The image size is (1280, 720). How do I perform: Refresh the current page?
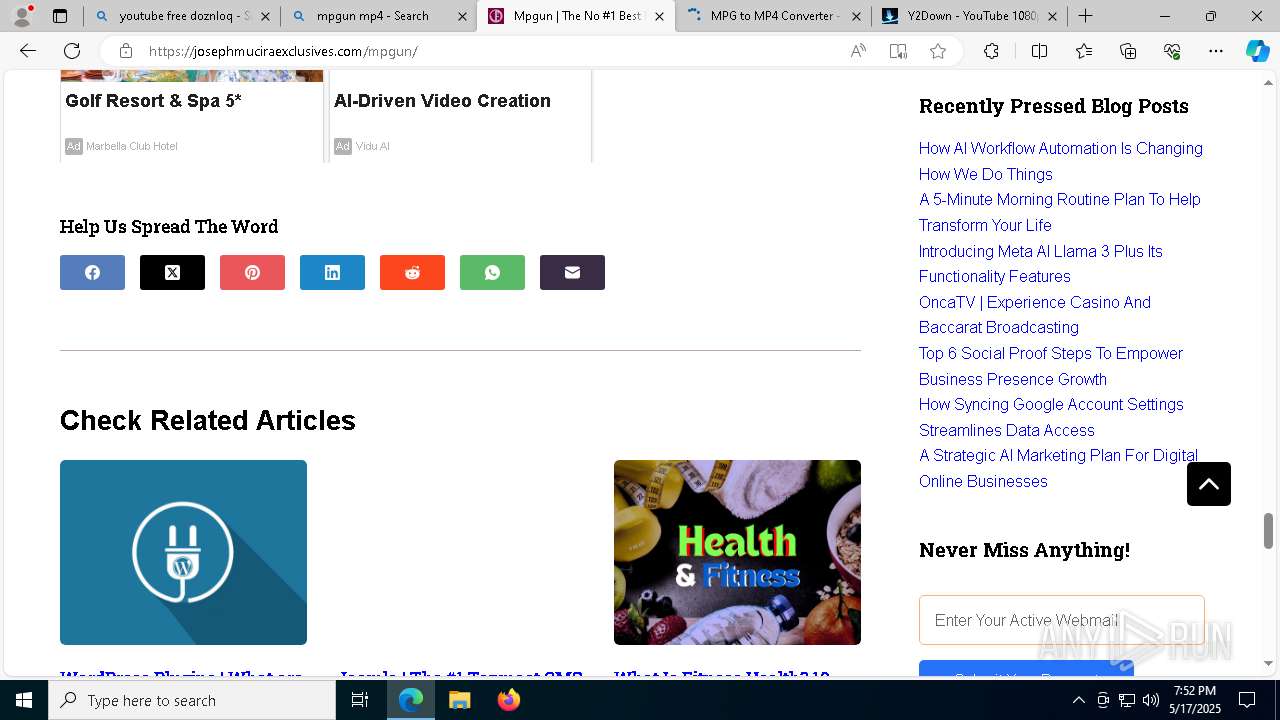[x=72, y=51]
